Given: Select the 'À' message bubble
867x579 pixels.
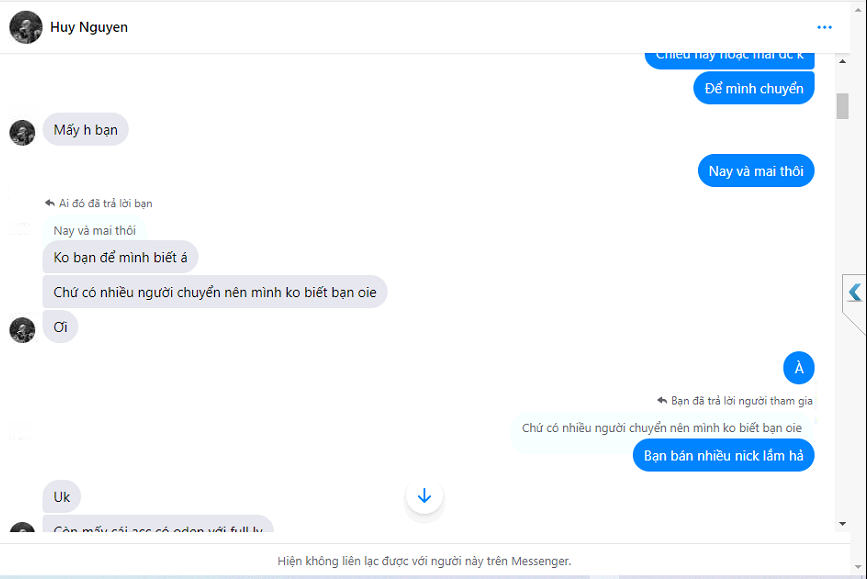Looking at the screenshot, I should pos(798,368).
